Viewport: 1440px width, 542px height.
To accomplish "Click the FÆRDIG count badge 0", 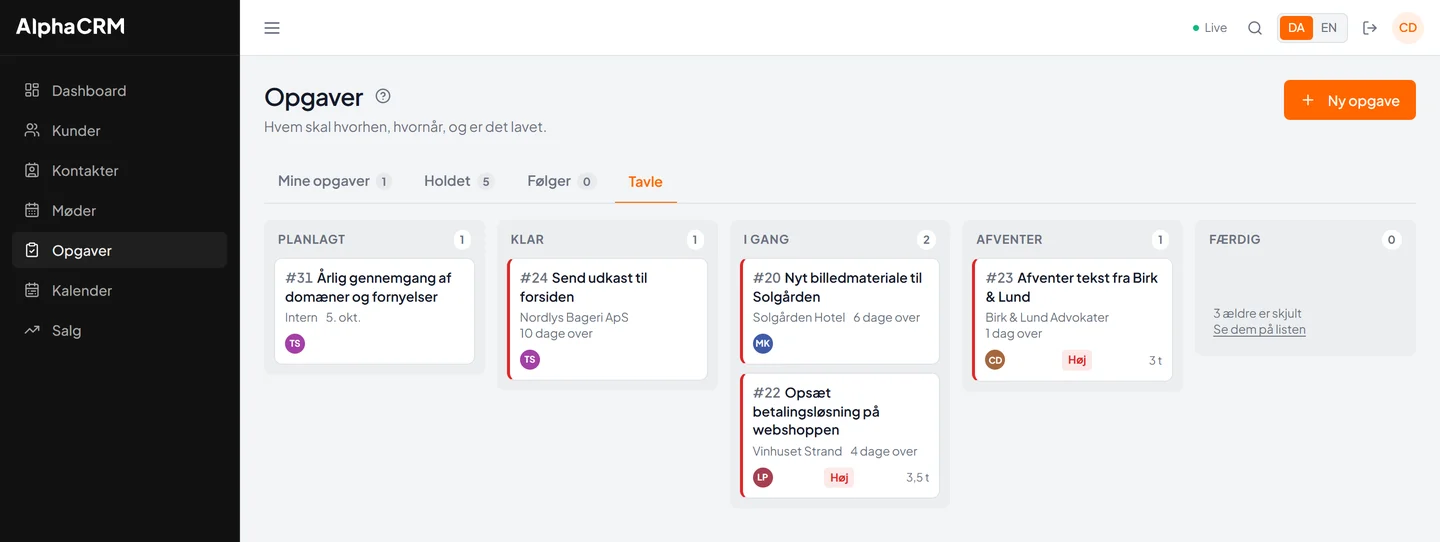I will tap(1392, 240).
